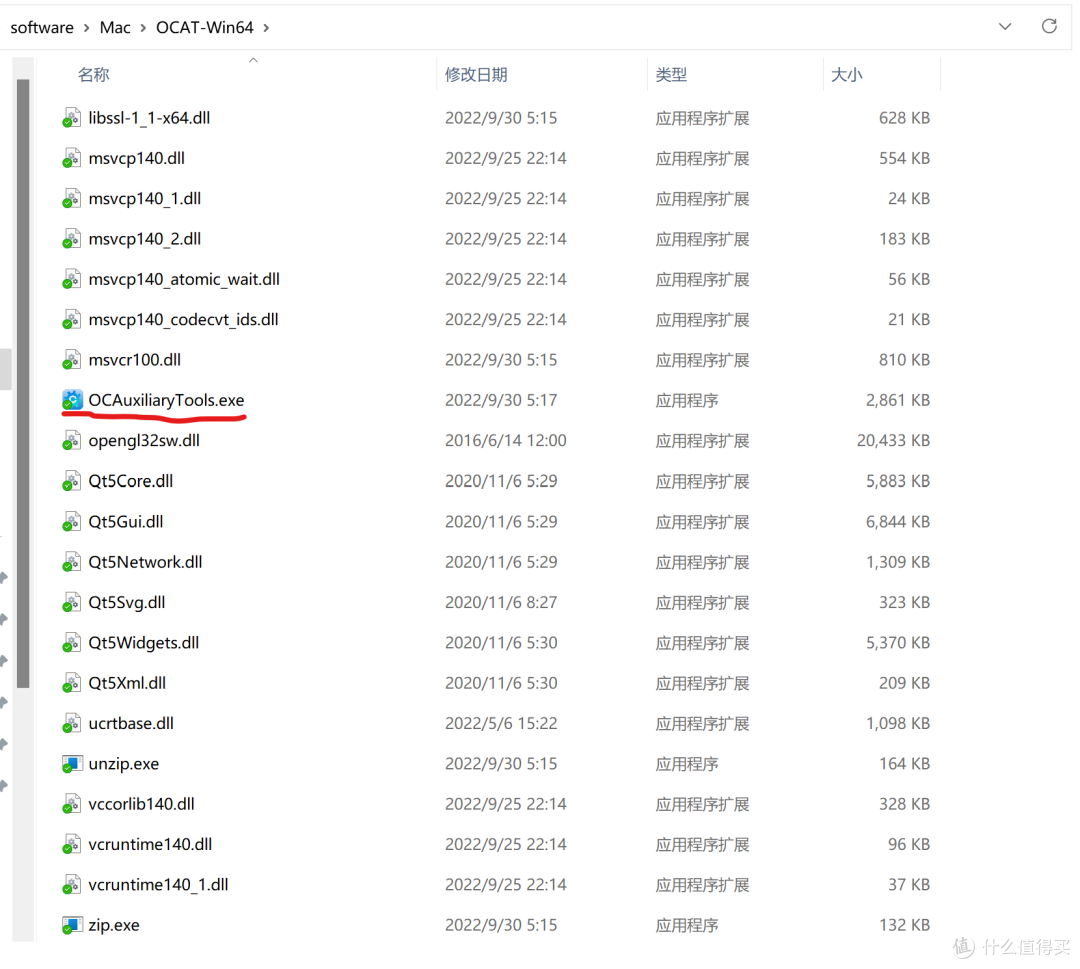This screenshot has width=1080, height=969.
Task: Go to the Mac folder in breadcrumb
Action: tap(115, 28)
